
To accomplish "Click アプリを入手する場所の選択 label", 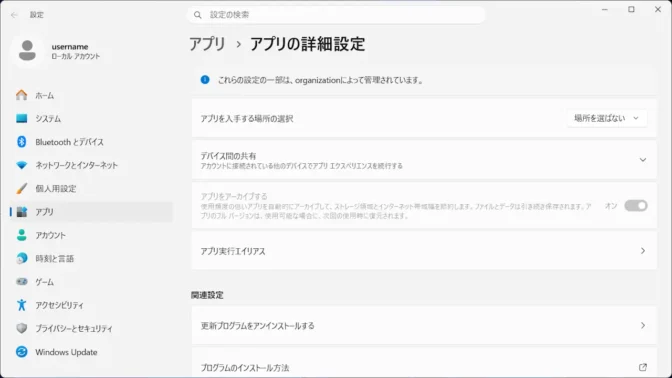I will pyautogui.click(x=247, y=119).
